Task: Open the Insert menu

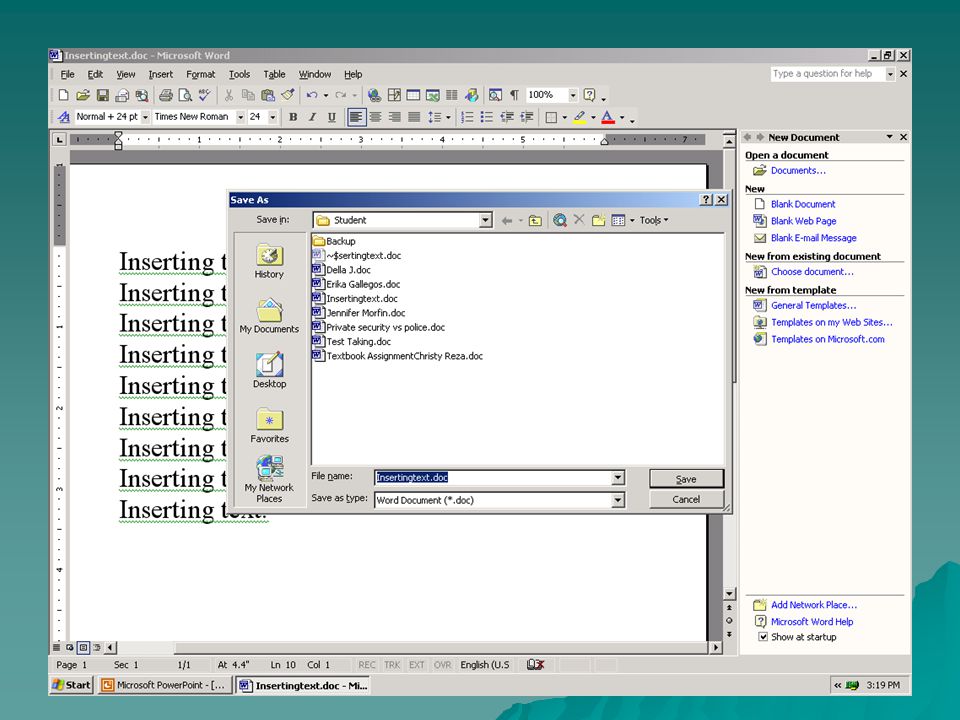Action: 160,74
